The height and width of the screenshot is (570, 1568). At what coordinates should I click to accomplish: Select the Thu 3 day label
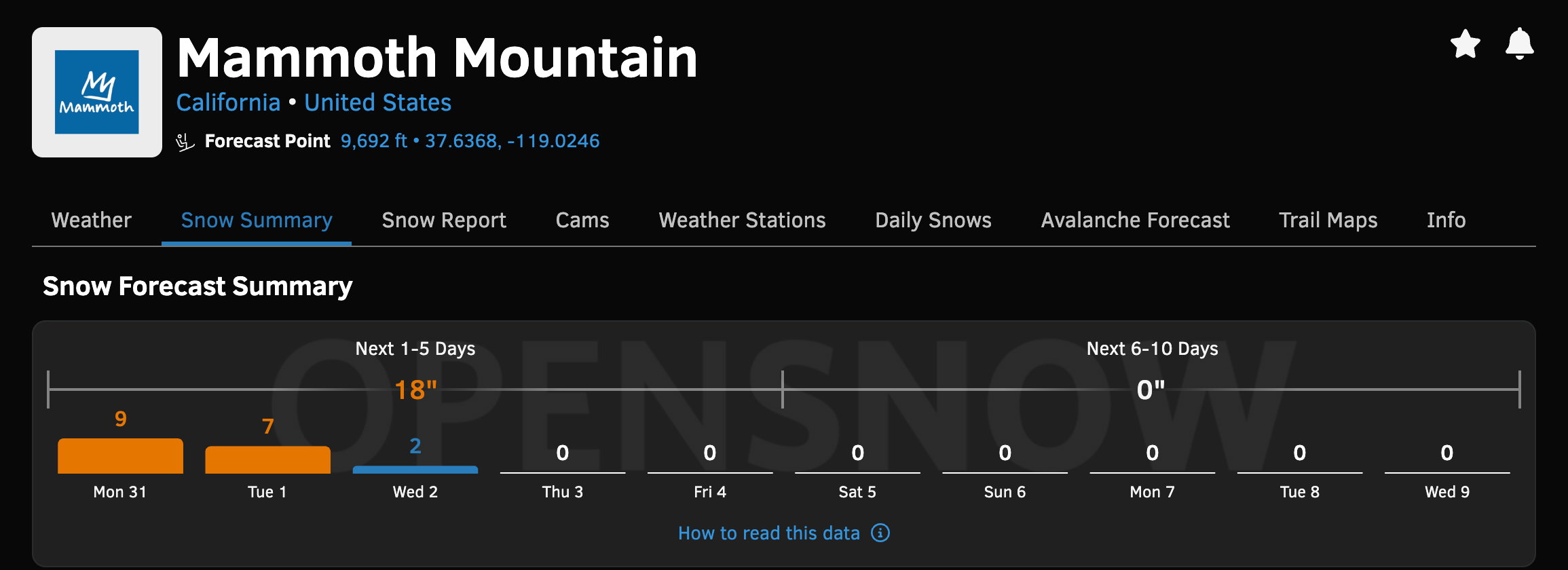[x=563, y=492]
